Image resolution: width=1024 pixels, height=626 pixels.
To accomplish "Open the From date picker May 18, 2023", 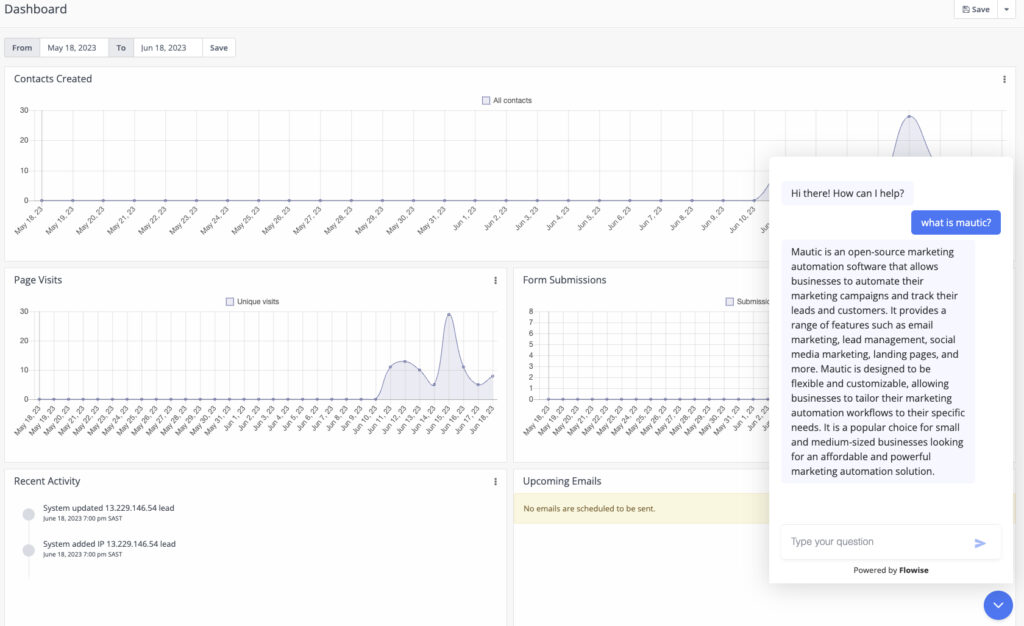I will [x=74, y=48].
